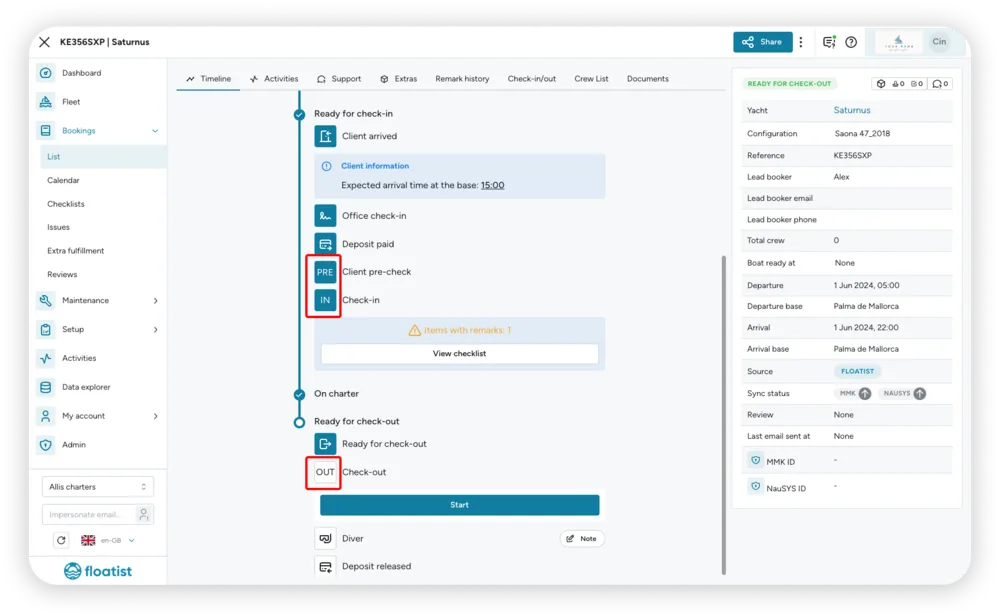Click the PRE Client pre-check icon

325,272
